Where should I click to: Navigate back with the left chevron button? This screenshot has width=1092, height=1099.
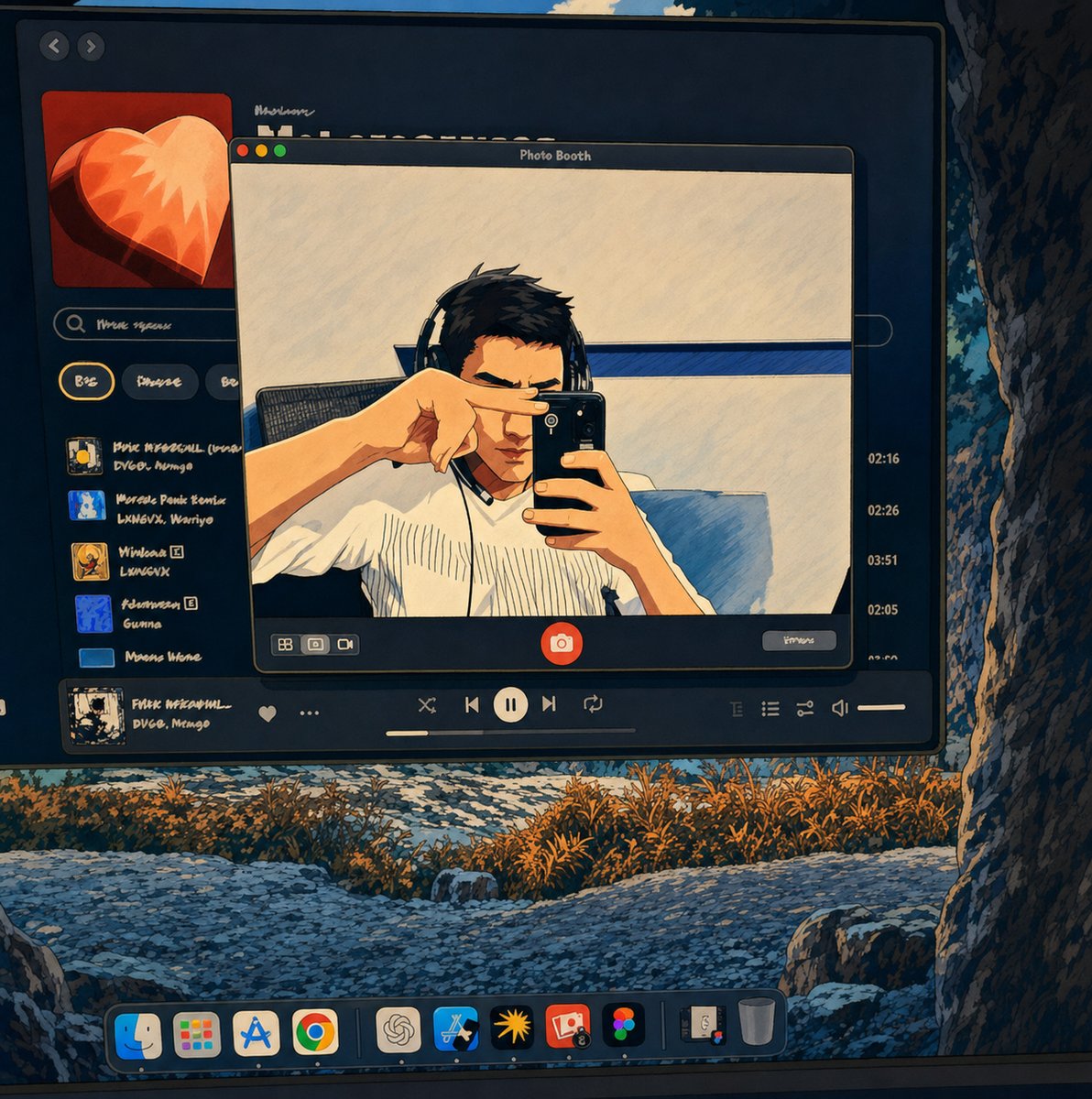pos(54,46)
